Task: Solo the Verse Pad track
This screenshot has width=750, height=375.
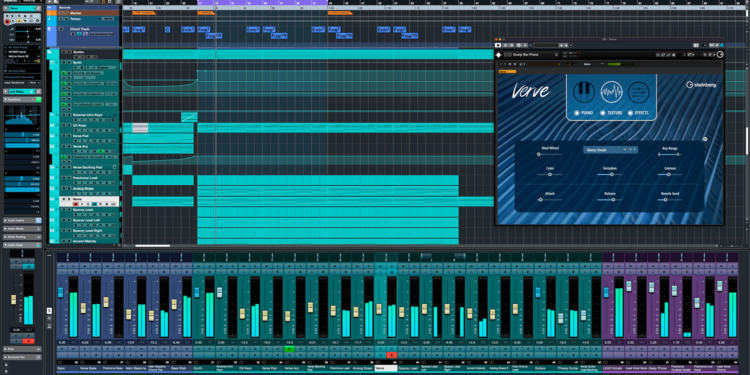Action: 68,136
